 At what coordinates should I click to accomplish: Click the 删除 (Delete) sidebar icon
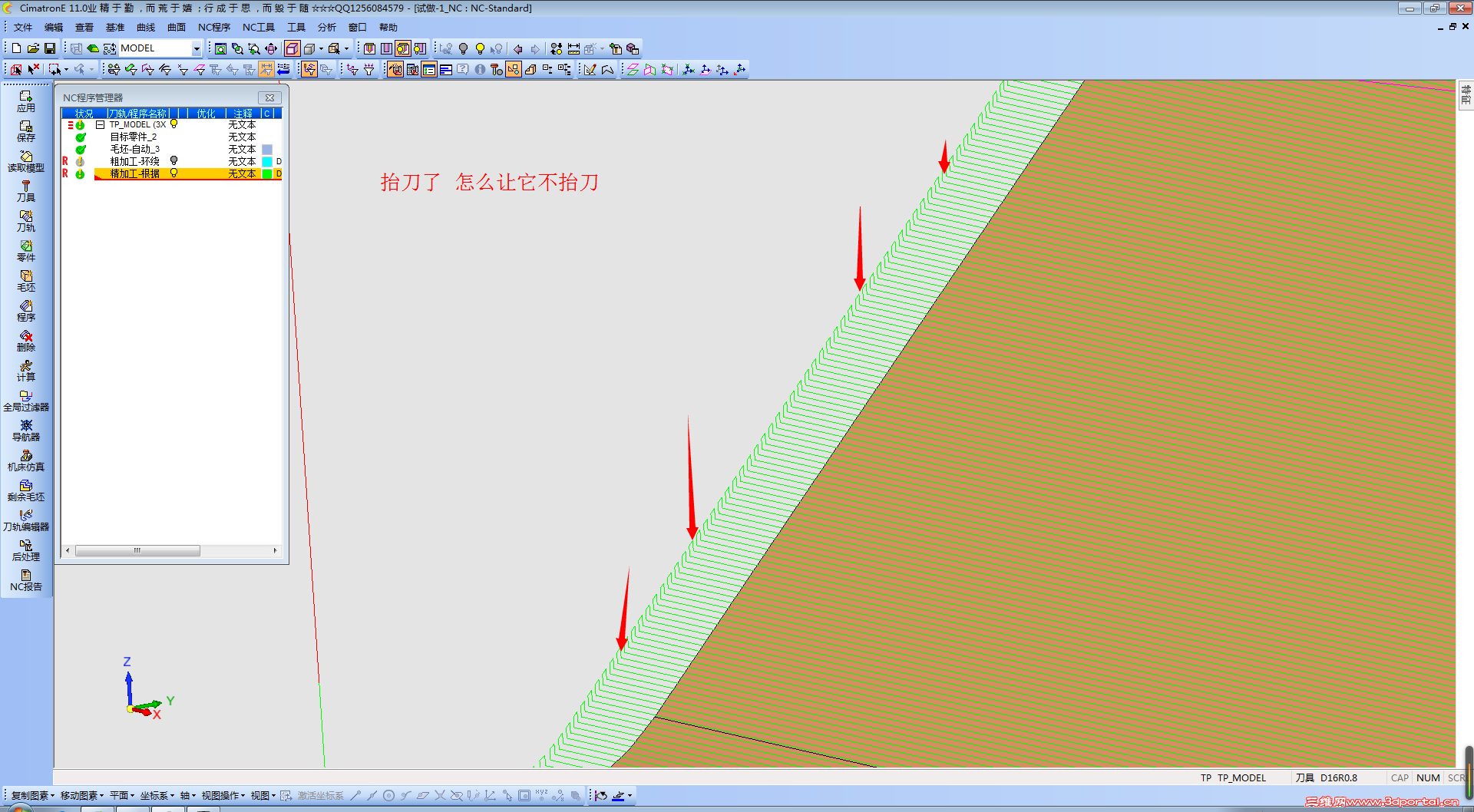26,341
